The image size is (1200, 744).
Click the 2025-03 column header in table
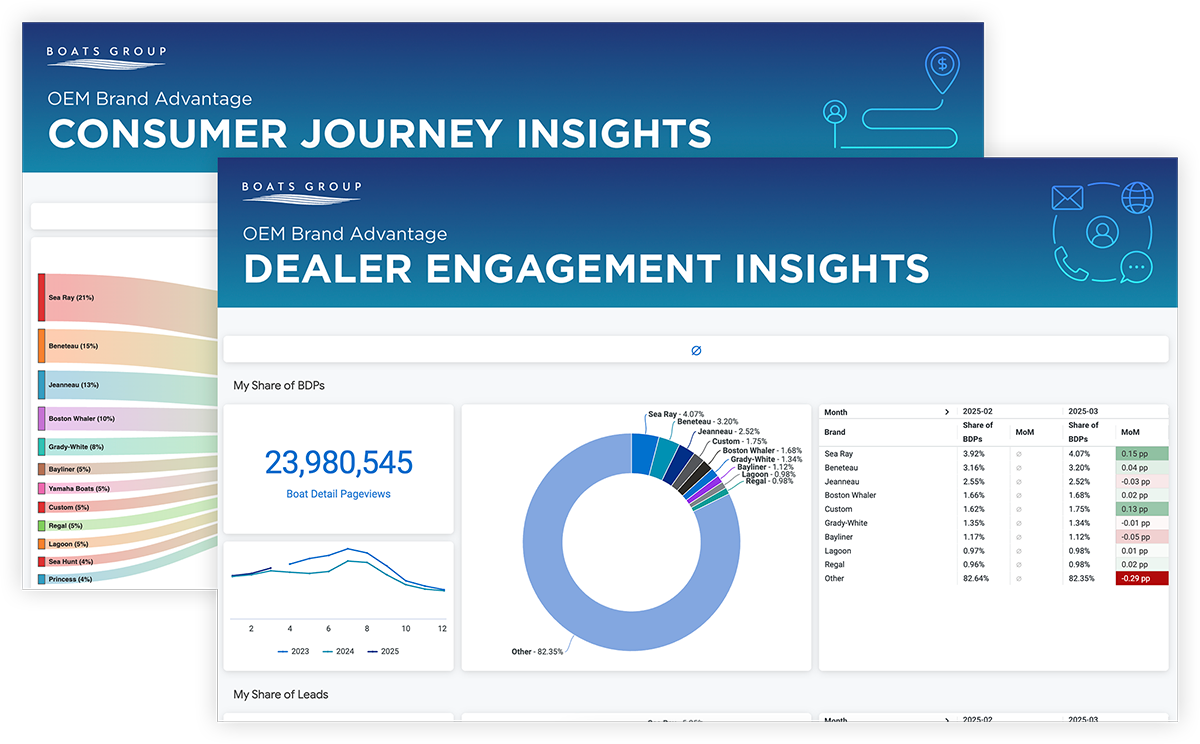coord(1084,412)
